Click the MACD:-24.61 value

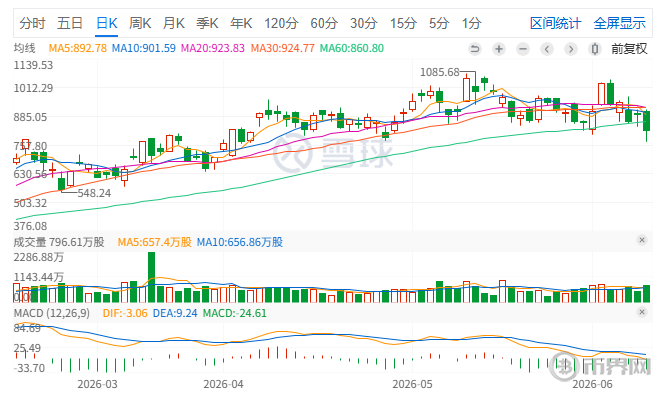[235, 313]
